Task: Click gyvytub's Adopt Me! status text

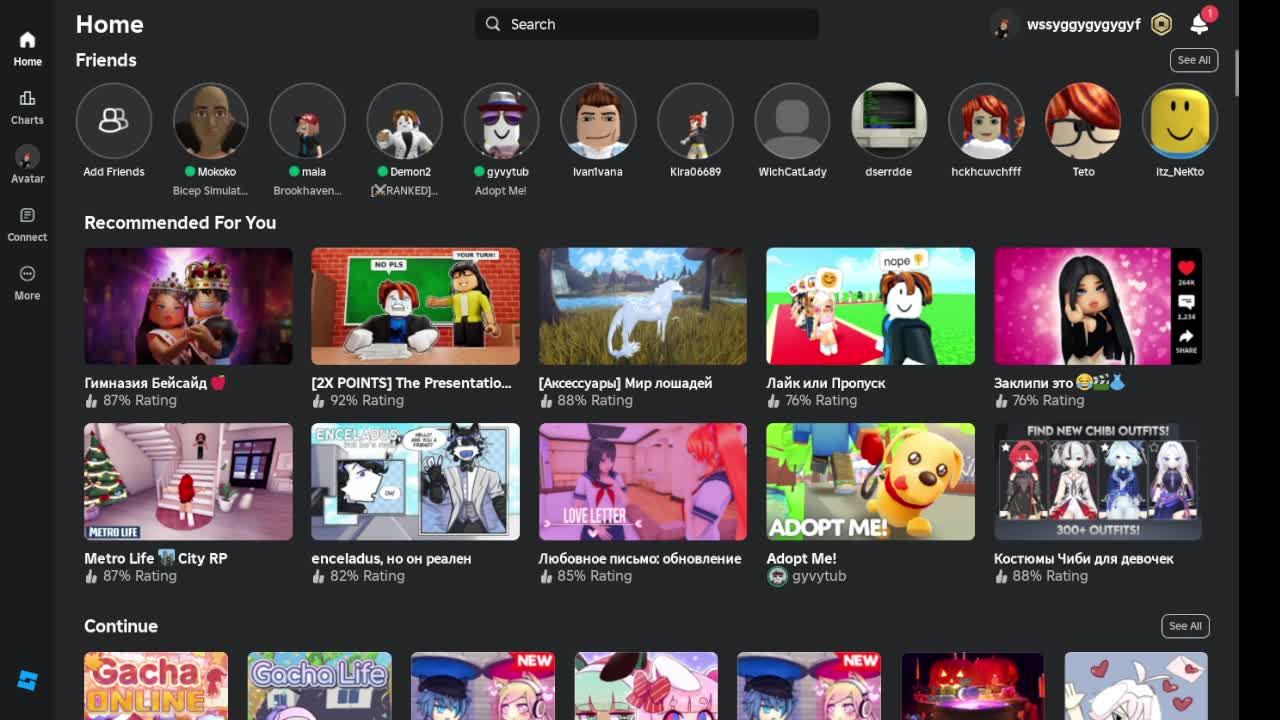Action: 501,191
